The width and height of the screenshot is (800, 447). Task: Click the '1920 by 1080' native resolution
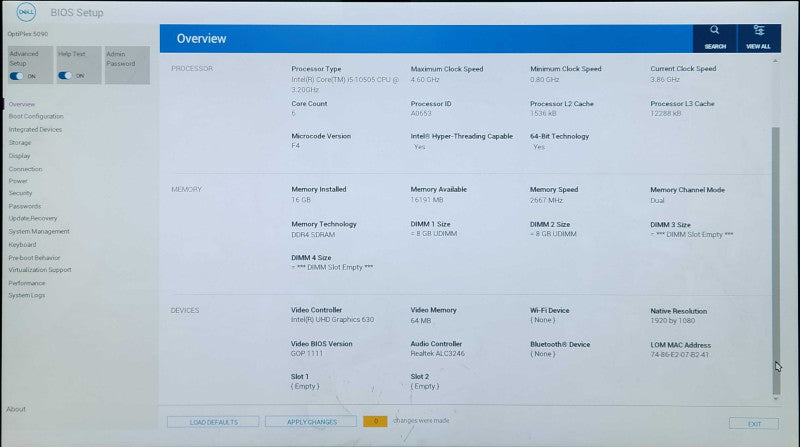point(672,321)
